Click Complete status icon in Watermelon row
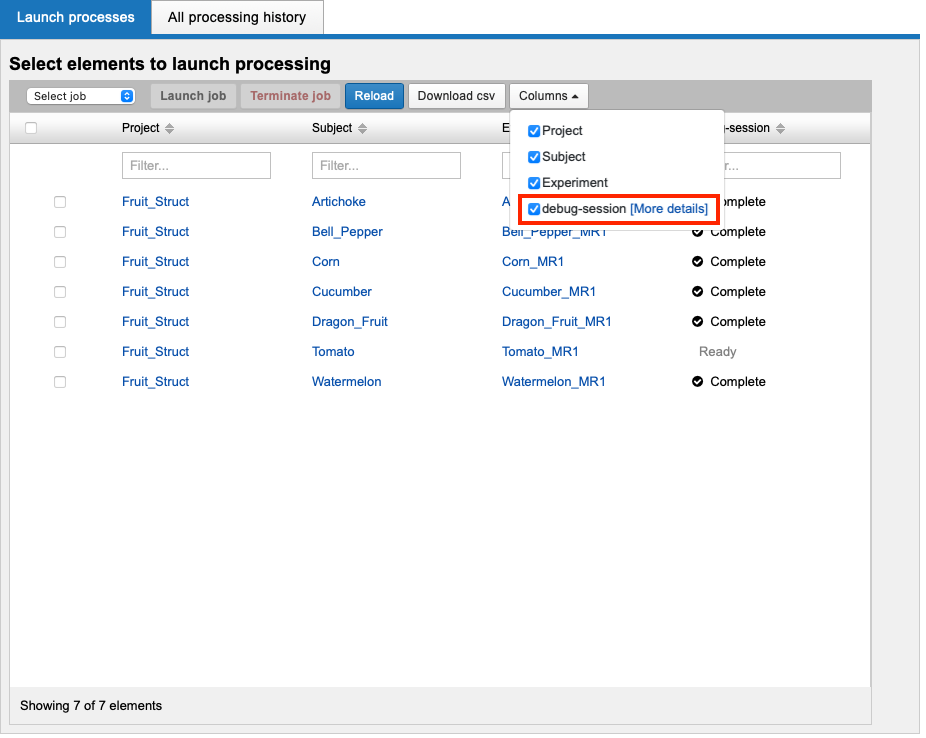Screen dimensions: 926x738 (x=698, y=382)
